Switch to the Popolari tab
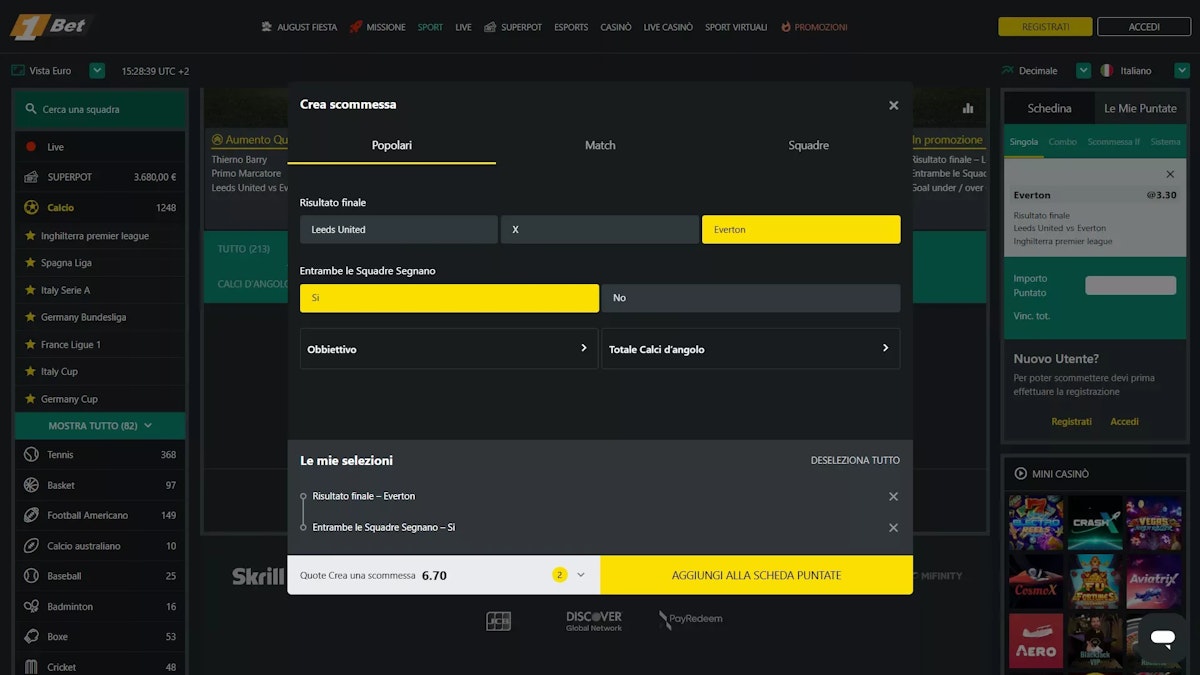 (x=392, y=146)
